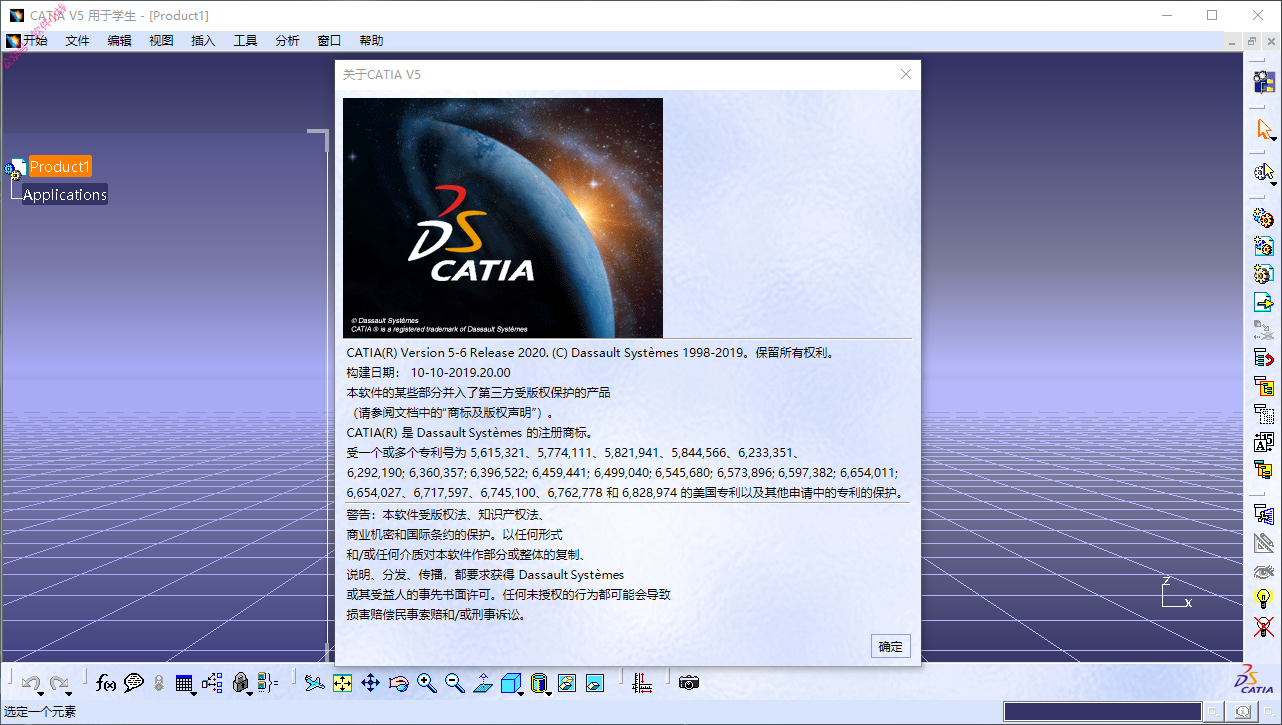Image resolution: width=1282 pixels, height=725 pixels.
Task: Open the Undo history dropdown arrow
Action: coord(41,693)
